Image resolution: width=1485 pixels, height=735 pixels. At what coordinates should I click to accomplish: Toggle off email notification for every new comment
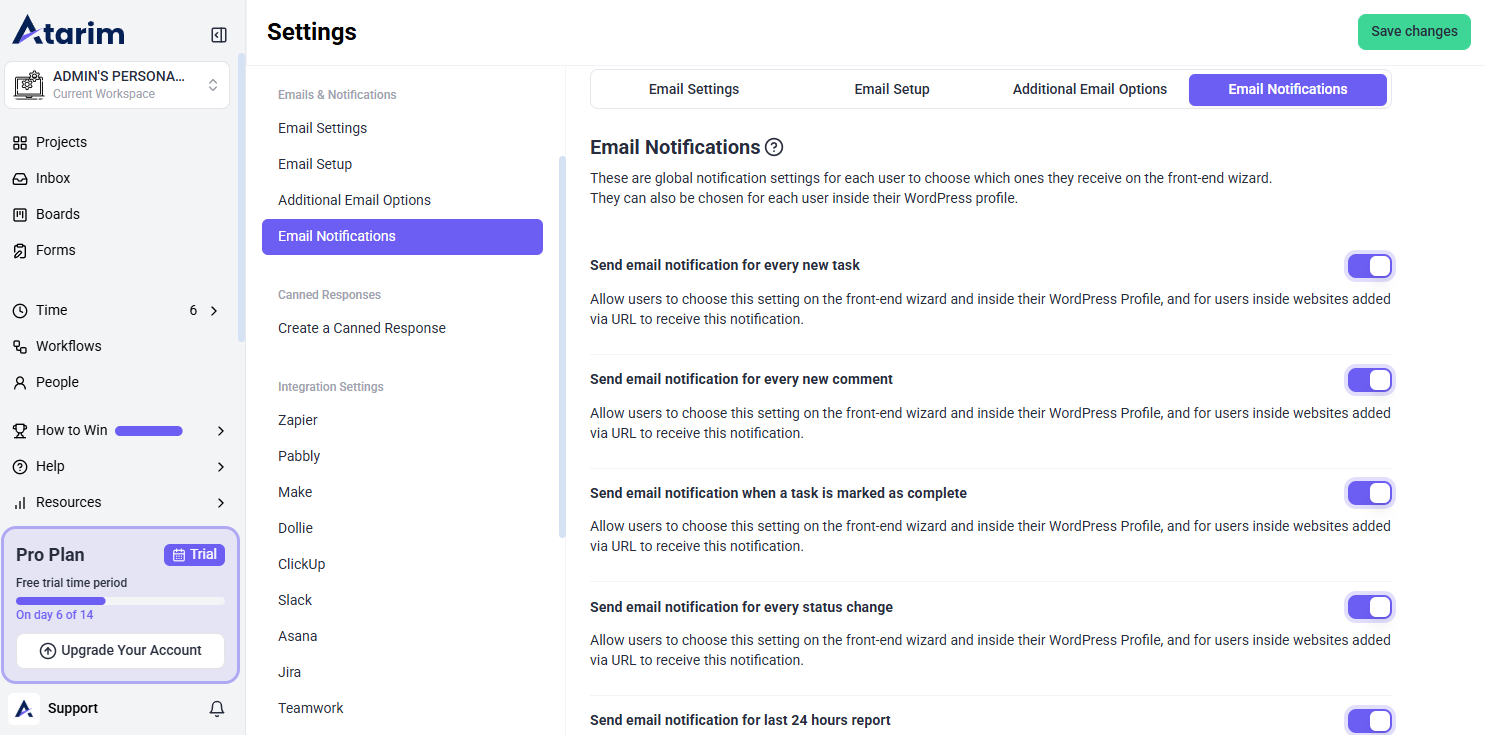(x=1369, y=380)
